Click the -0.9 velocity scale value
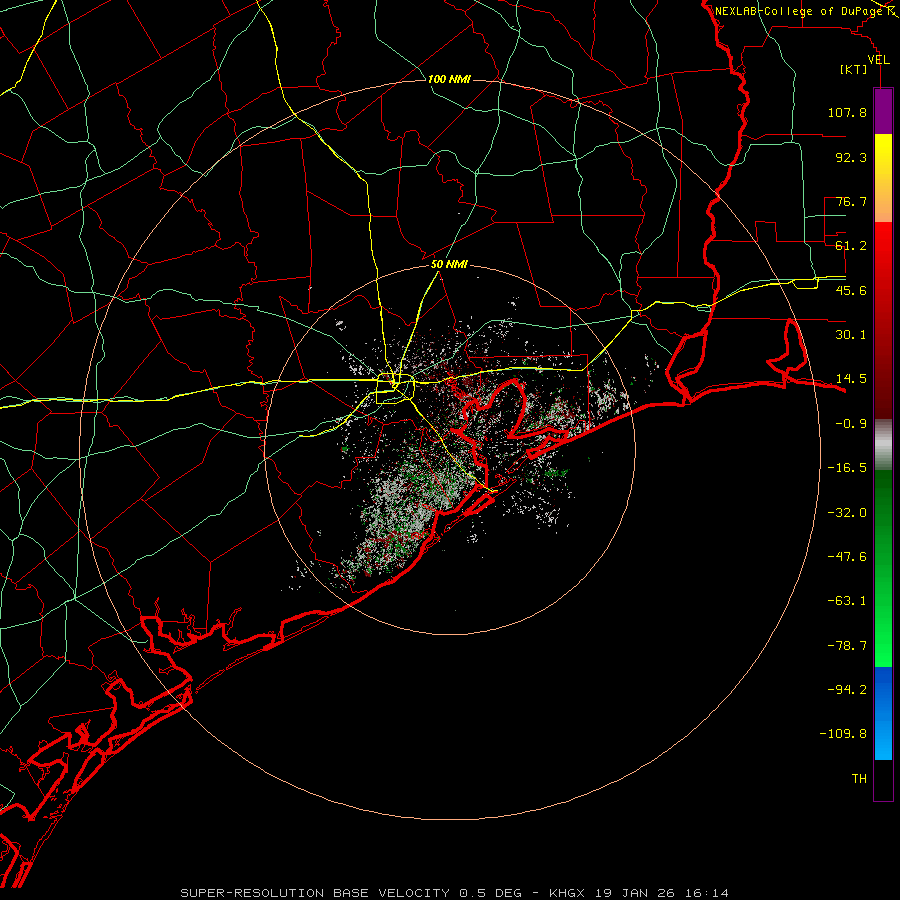900x900 pixels. point(851,424)
